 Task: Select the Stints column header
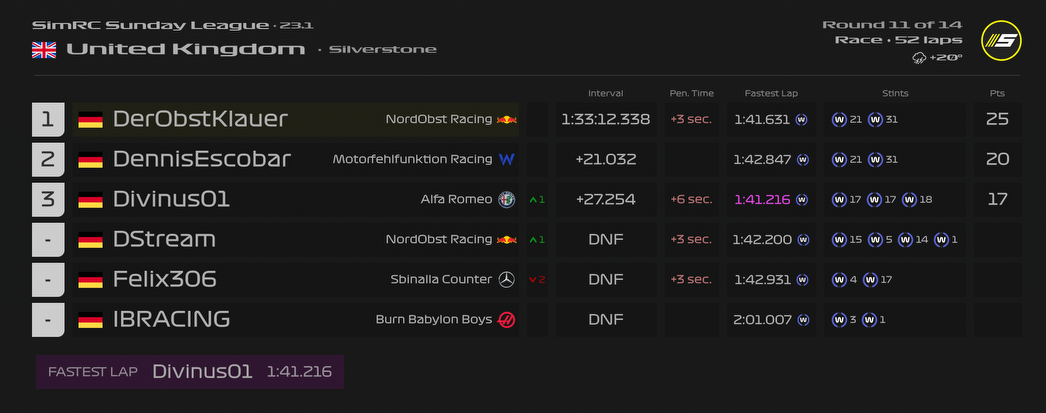click(895, 93)
